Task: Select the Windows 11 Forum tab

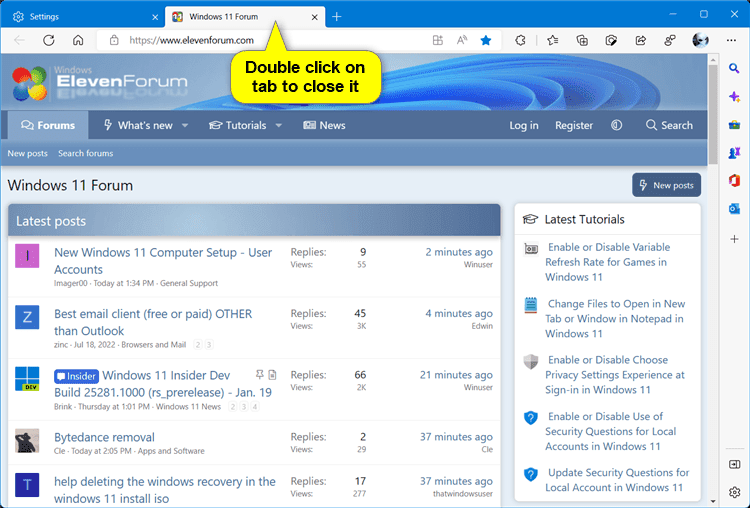Action: 245,17
